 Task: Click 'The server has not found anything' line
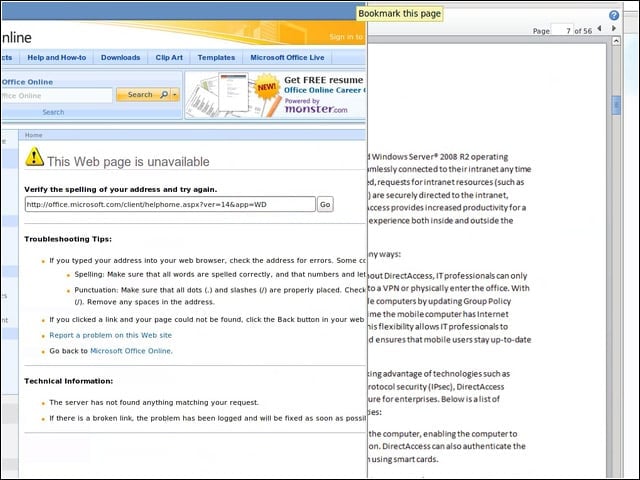[x=154, y=402]
